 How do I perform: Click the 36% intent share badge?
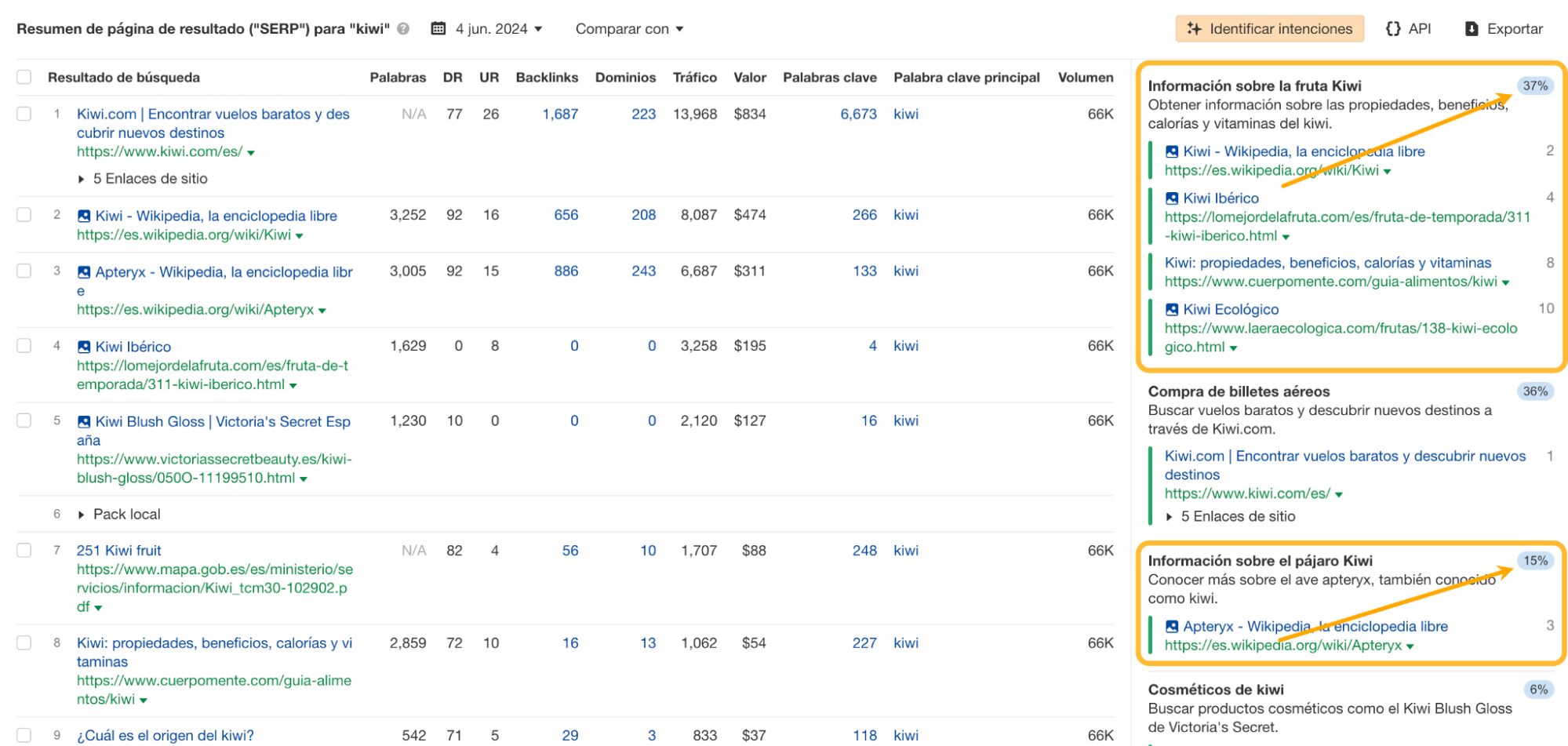click(1535, 391)
